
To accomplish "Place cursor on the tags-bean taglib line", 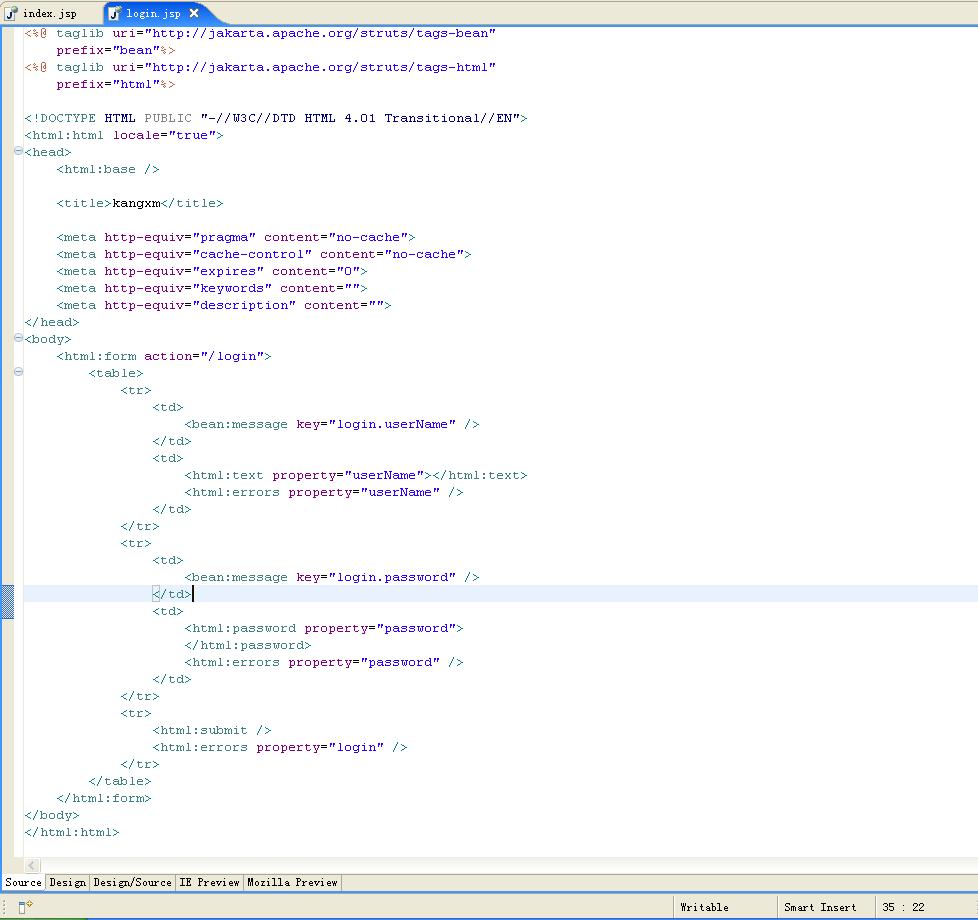I will point(260,33).
